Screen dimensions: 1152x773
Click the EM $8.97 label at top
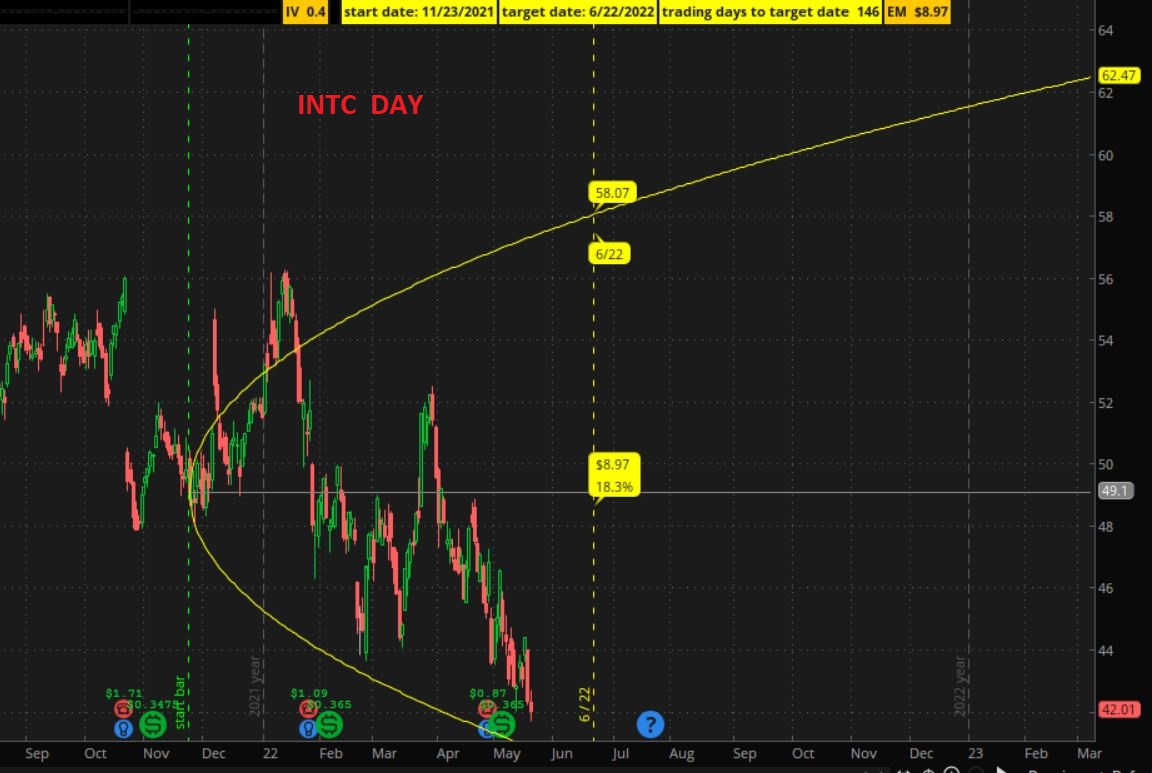click(x=916, y=12)
